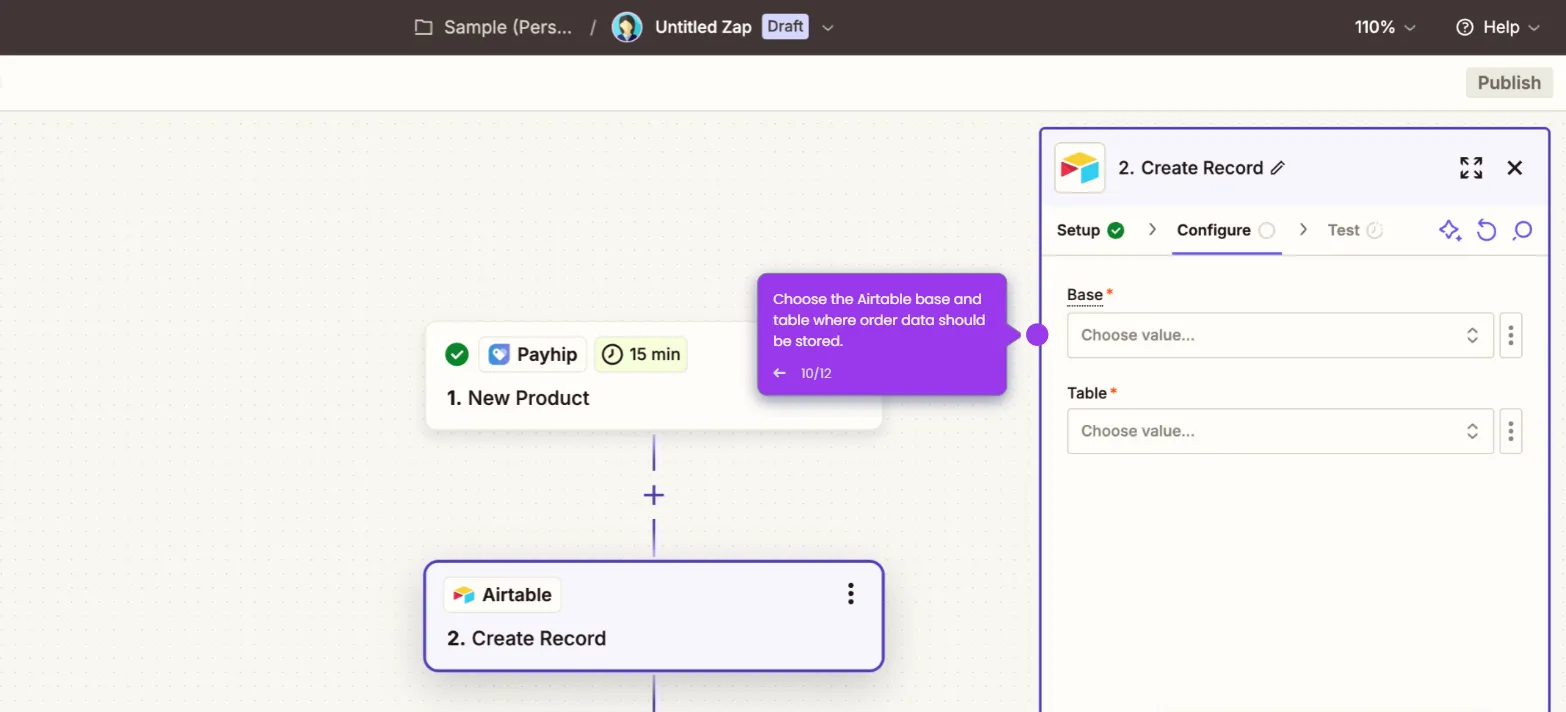Click the green check on Payhip step
The height and width of the screenshot is (712, 1566).
[x=457, y=354]
